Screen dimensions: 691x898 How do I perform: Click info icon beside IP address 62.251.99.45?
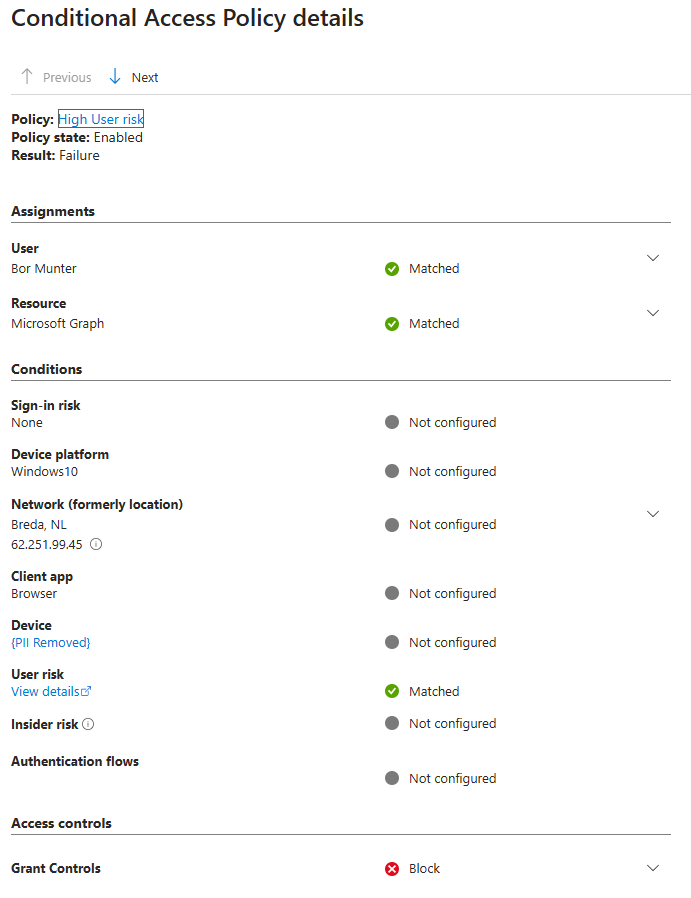point(96,545)
